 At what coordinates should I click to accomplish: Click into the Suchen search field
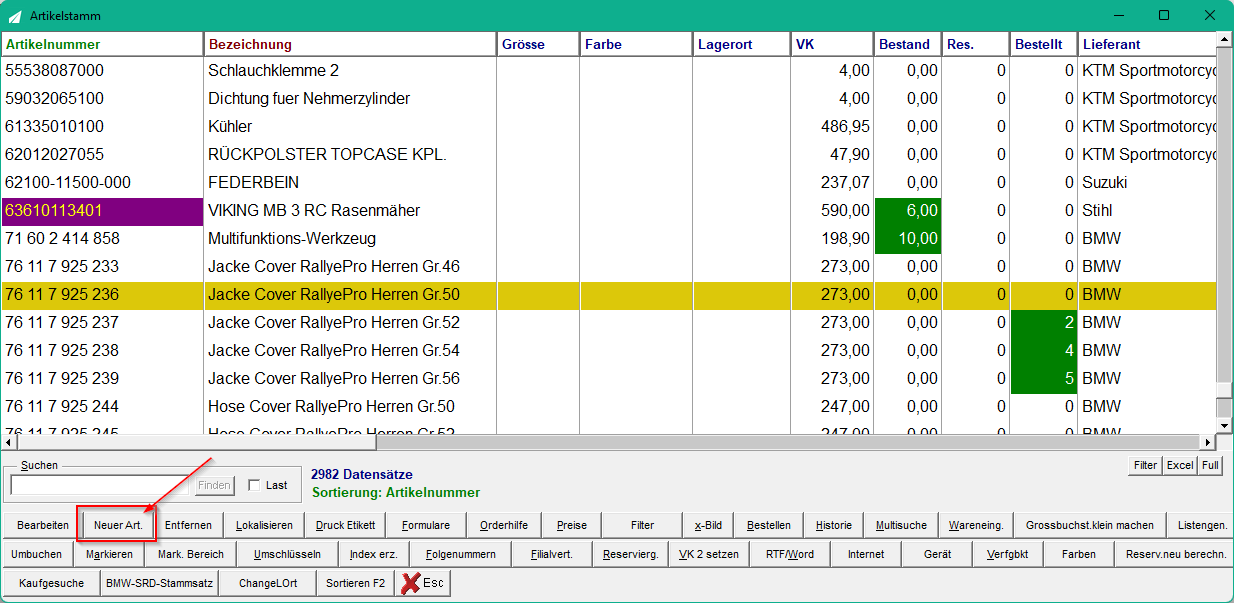(99, 485)
